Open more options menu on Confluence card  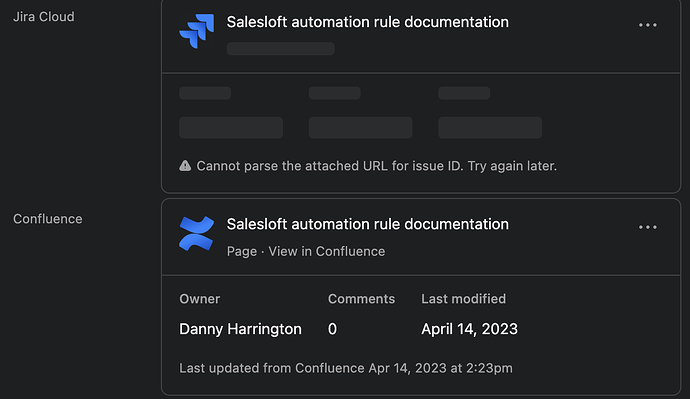click(x=647, y=227)
